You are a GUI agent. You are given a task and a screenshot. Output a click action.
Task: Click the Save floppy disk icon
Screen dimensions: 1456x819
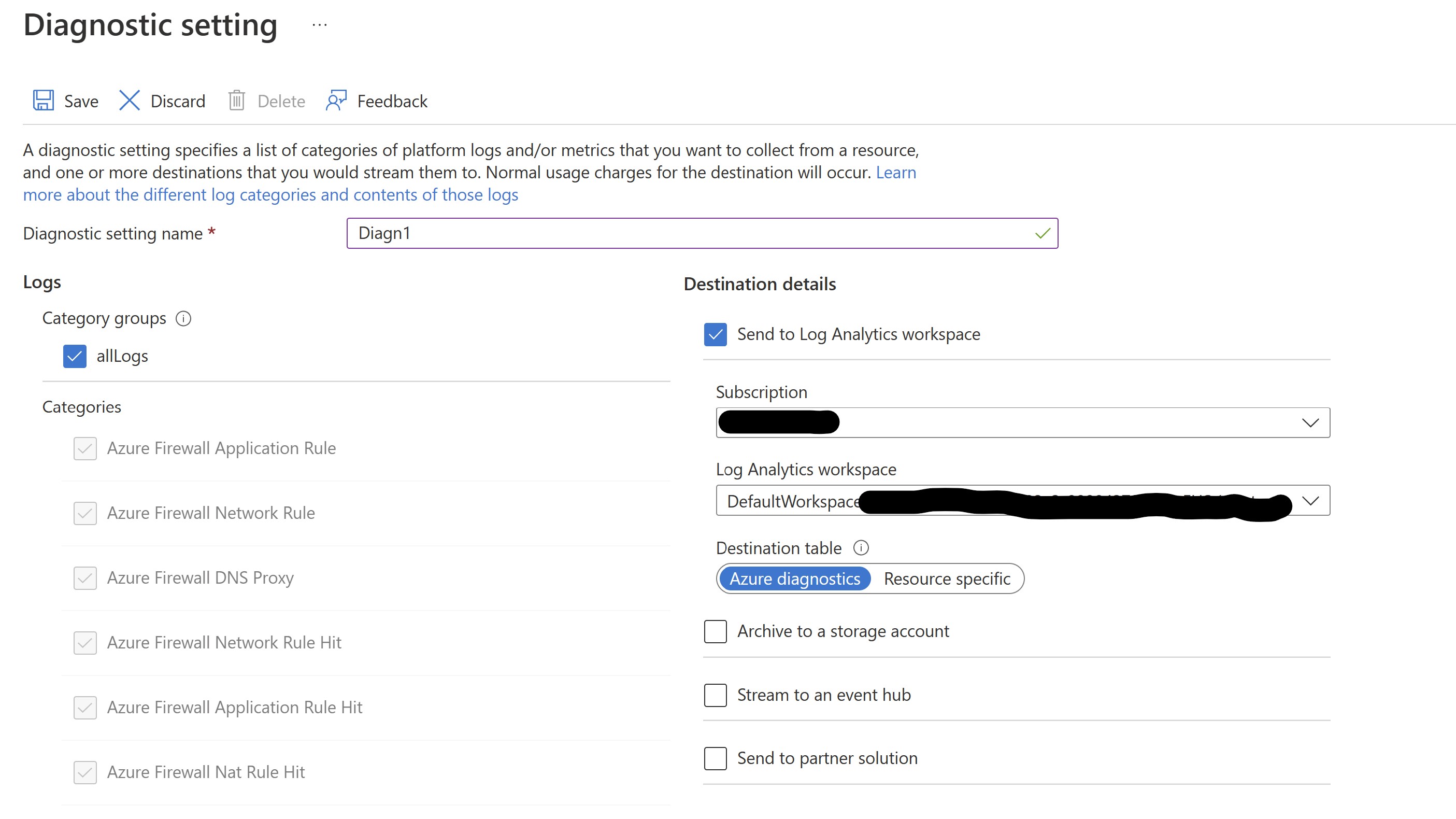pyautogui.click(x=44, y=101)
